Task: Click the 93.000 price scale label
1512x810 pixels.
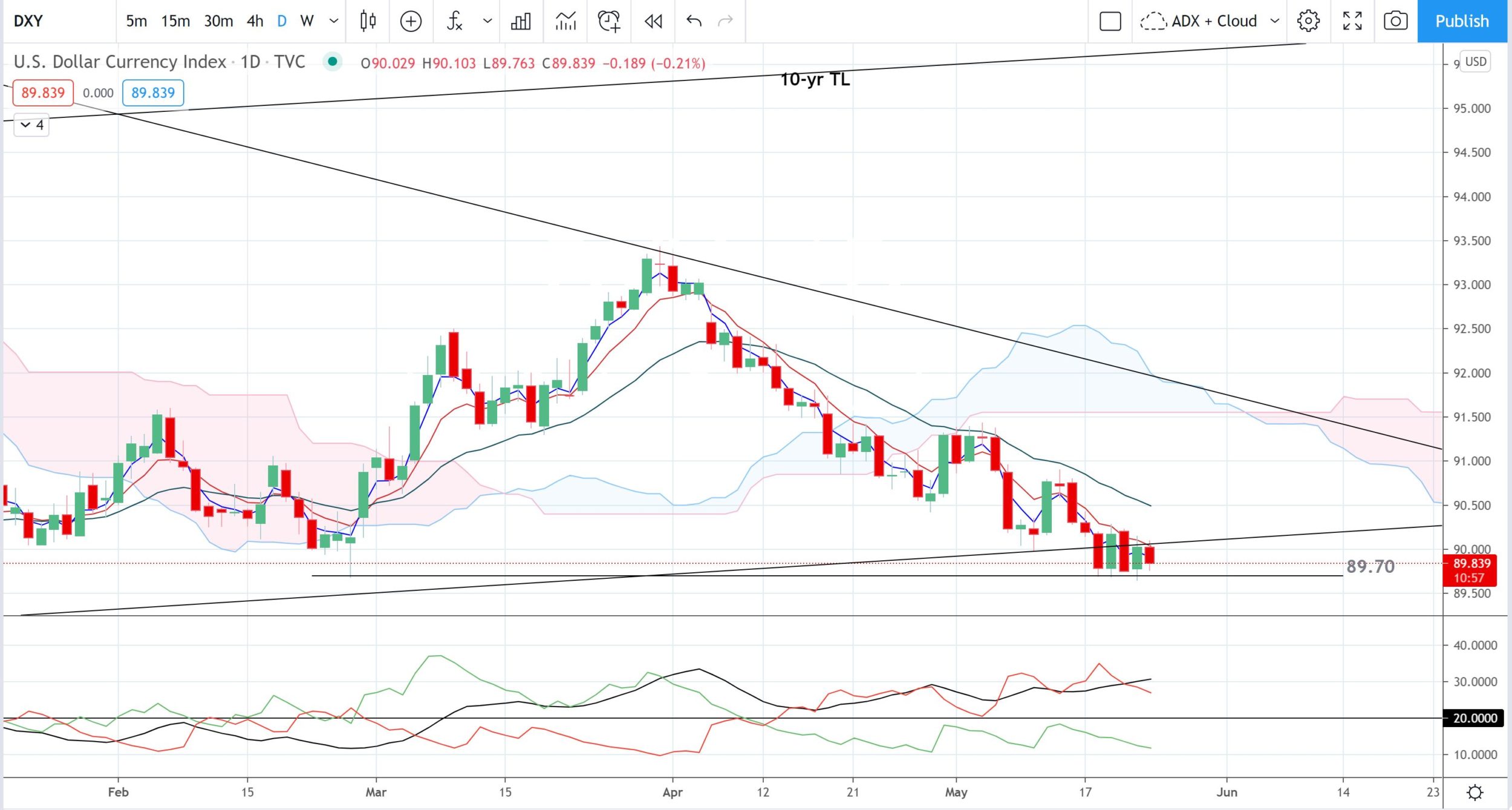Action: [1472, 284]
